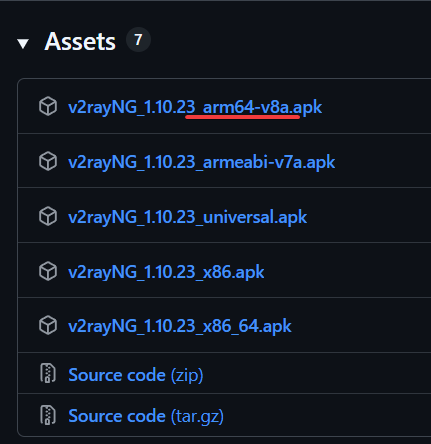
Task: Download v2rayNG_1.10.23_arm64-v8a.apk
Action: [x=195, y=107]
